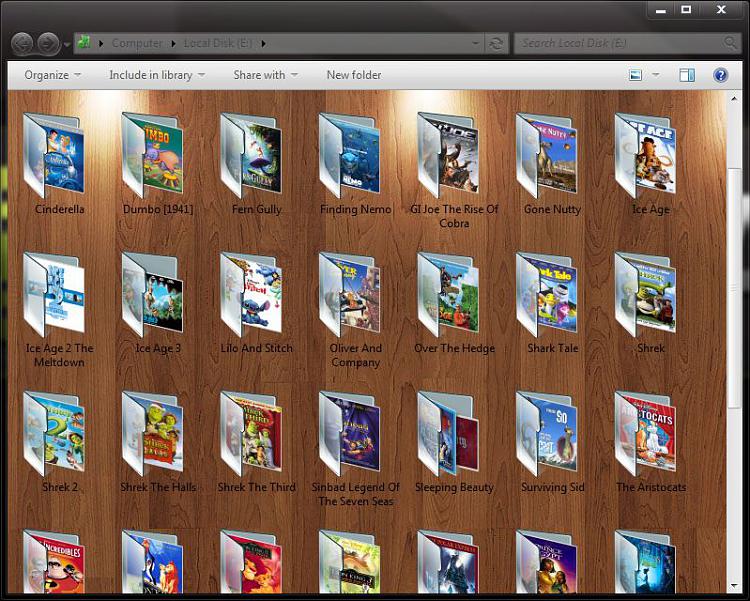
Task: Expand the arrow after Computer in breadcrumb
Action: tap(174, 44)
